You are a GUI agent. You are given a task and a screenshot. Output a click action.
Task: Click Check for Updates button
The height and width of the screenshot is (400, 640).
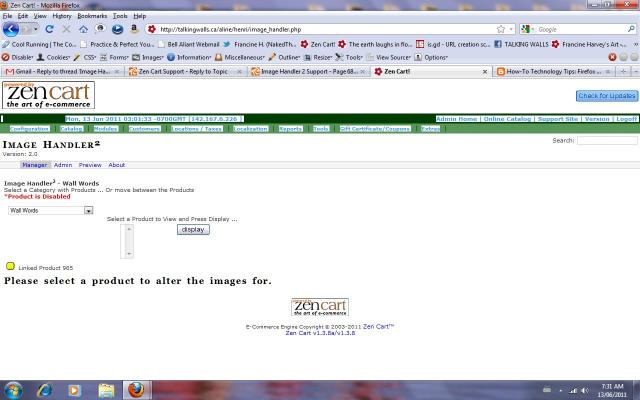[607, 96]
